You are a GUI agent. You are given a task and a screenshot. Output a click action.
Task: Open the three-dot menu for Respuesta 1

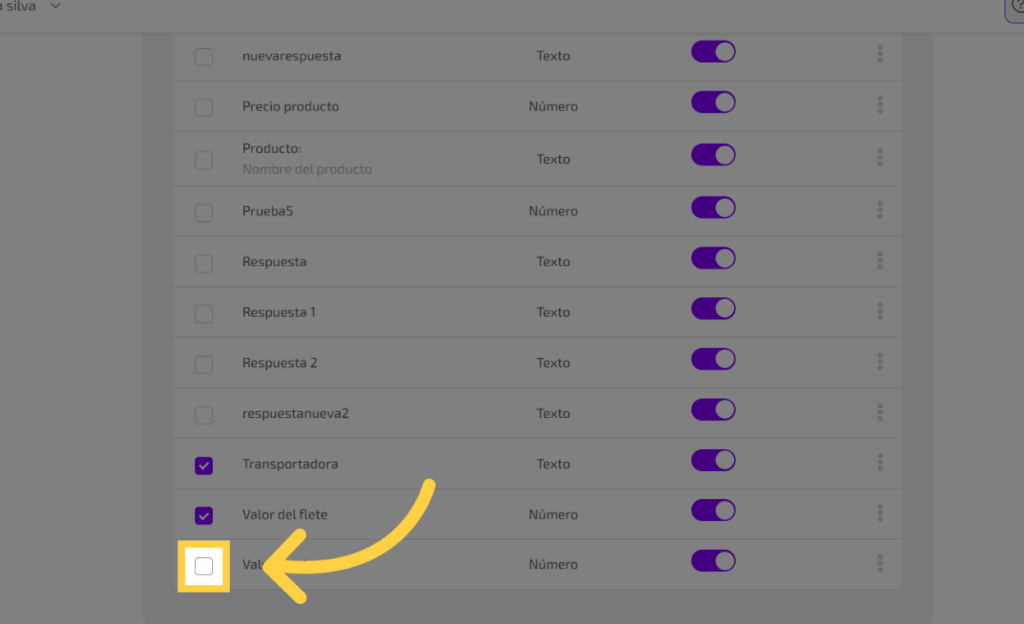pos(880,311)
